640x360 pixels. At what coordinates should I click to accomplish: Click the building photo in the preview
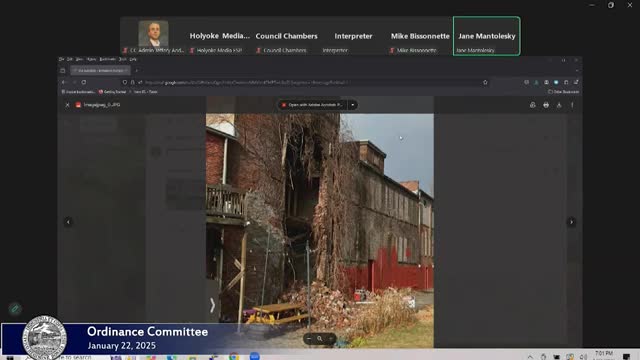tap(320, 231)
